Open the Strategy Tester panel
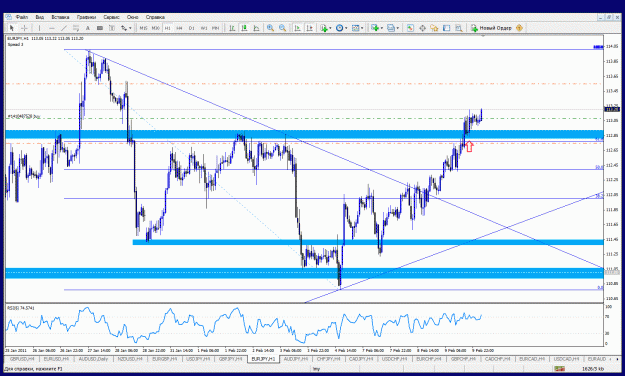This screenshot has width=625, height=376. pos(458,28)
